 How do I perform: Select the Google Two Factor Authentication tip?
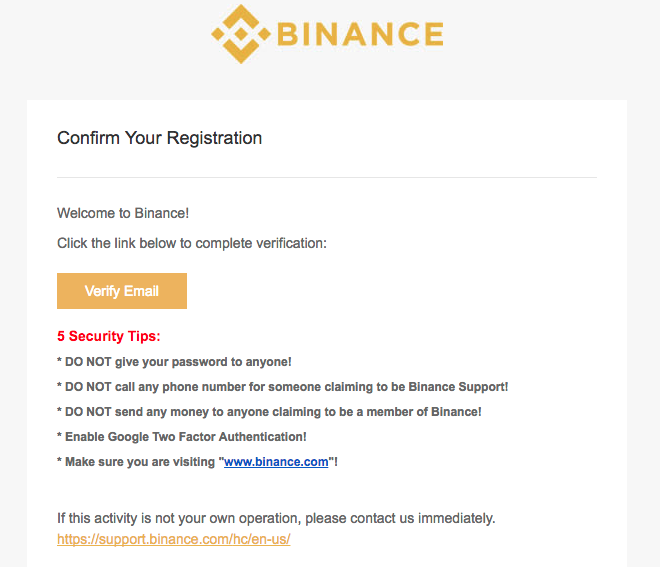point(182,437)
